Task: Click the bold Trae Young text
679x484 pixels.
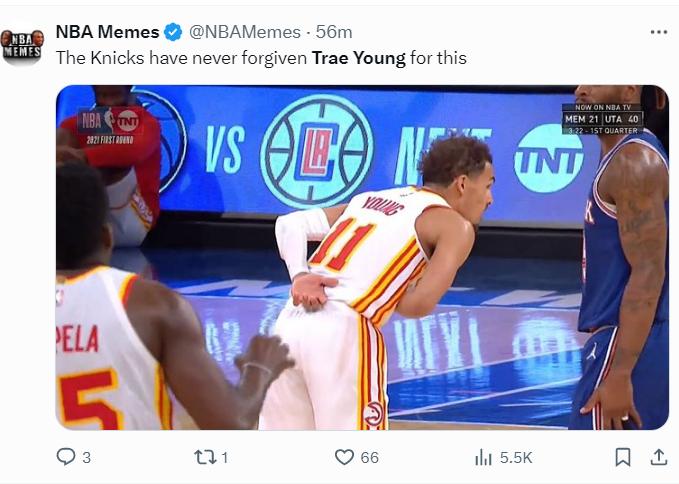Action: point(358,58)
